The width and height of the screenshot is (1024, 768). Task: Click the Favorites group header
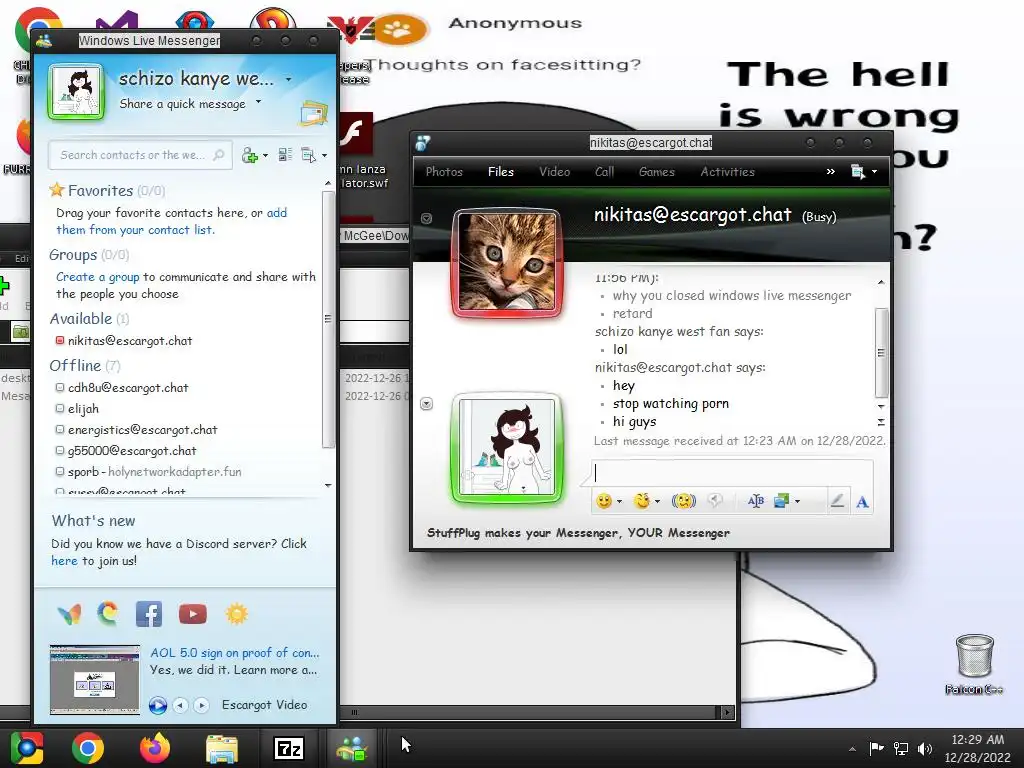coord(107,190)
